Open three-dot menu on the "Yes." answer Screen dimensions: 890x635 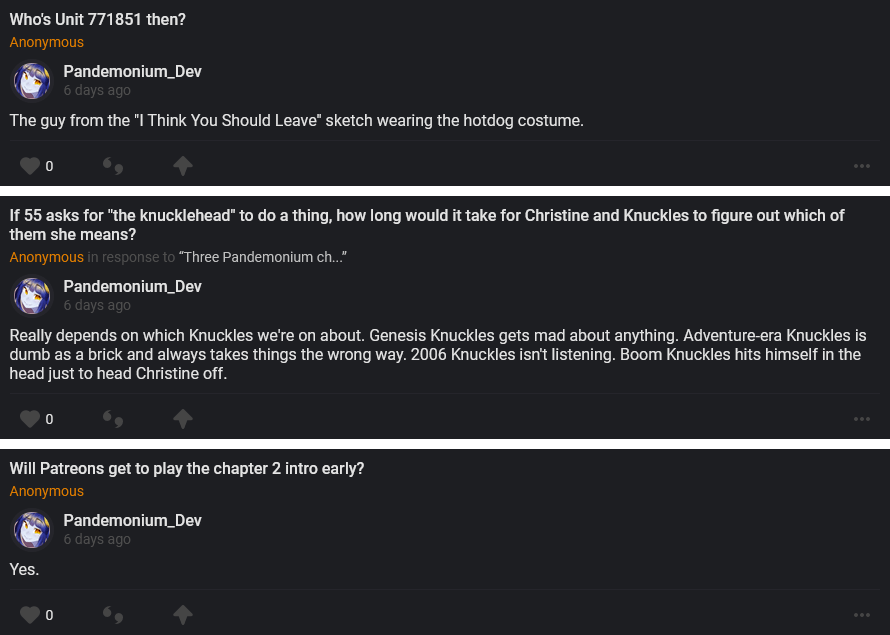(x=862, y=615)
